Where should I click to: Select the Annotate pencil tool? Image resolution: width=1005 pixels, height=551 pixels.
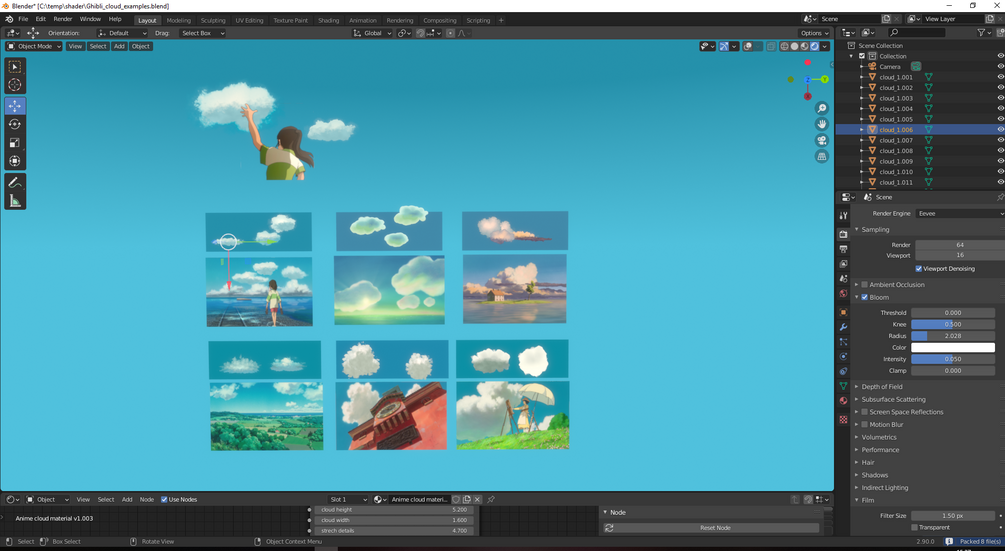click(15, 183)
